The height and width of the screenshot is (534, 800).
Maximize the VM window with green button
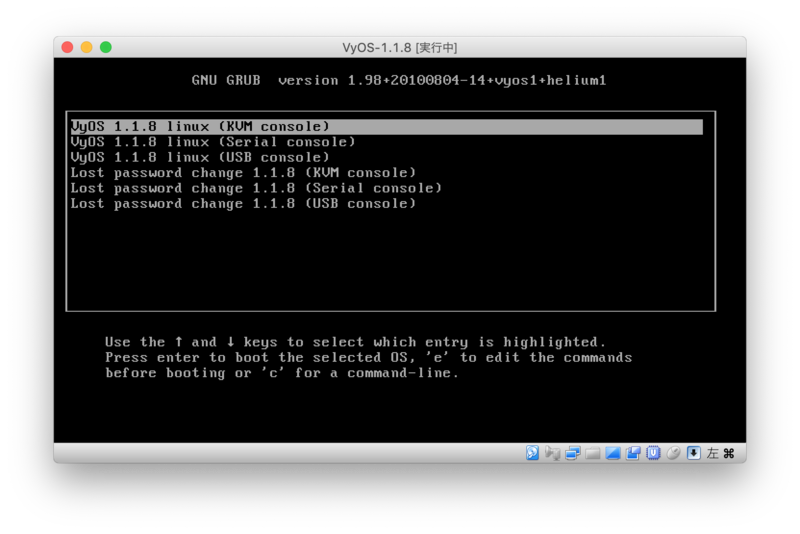(x=106, y=47)
